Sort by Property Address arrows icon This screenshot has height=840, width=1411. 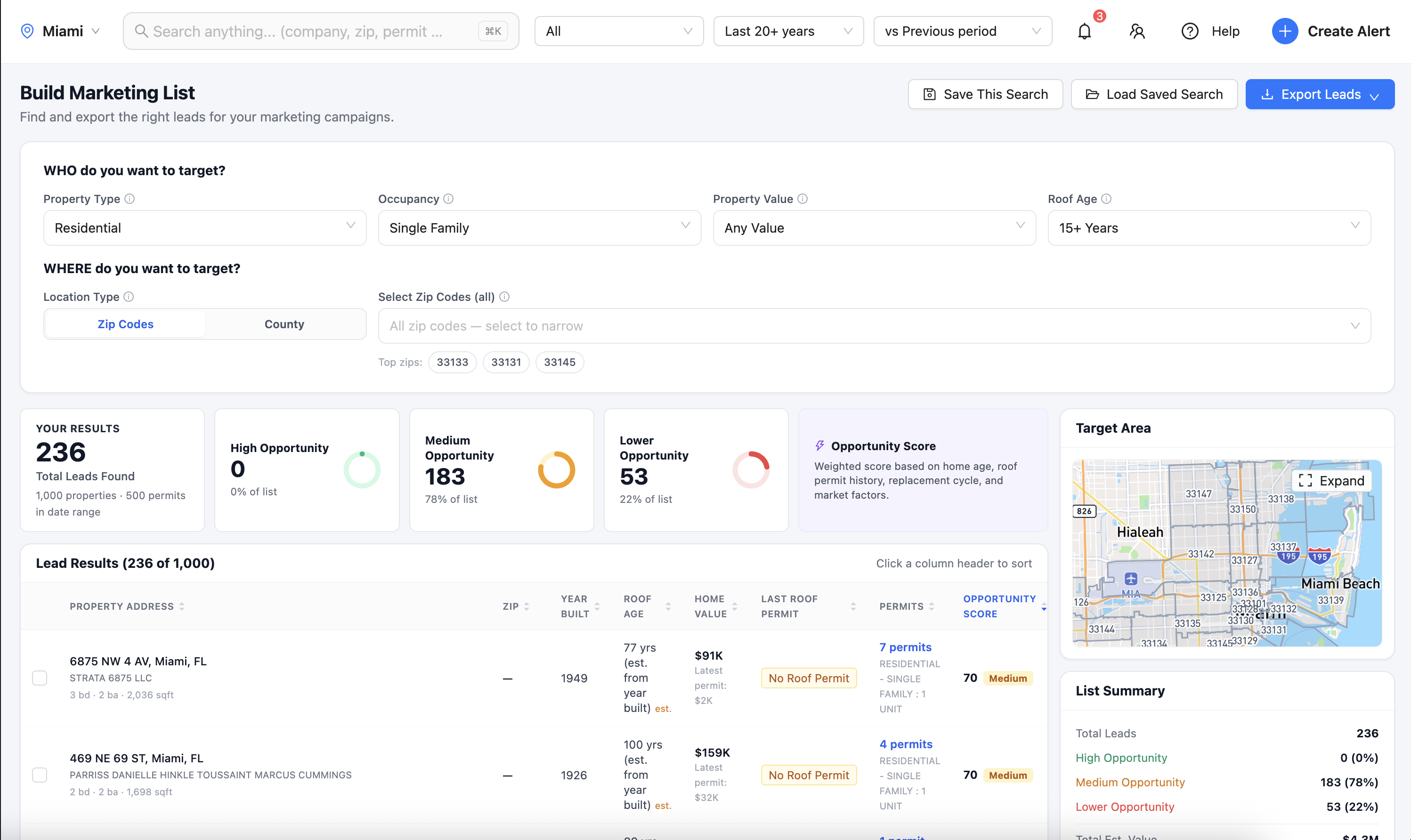point(182,606)
